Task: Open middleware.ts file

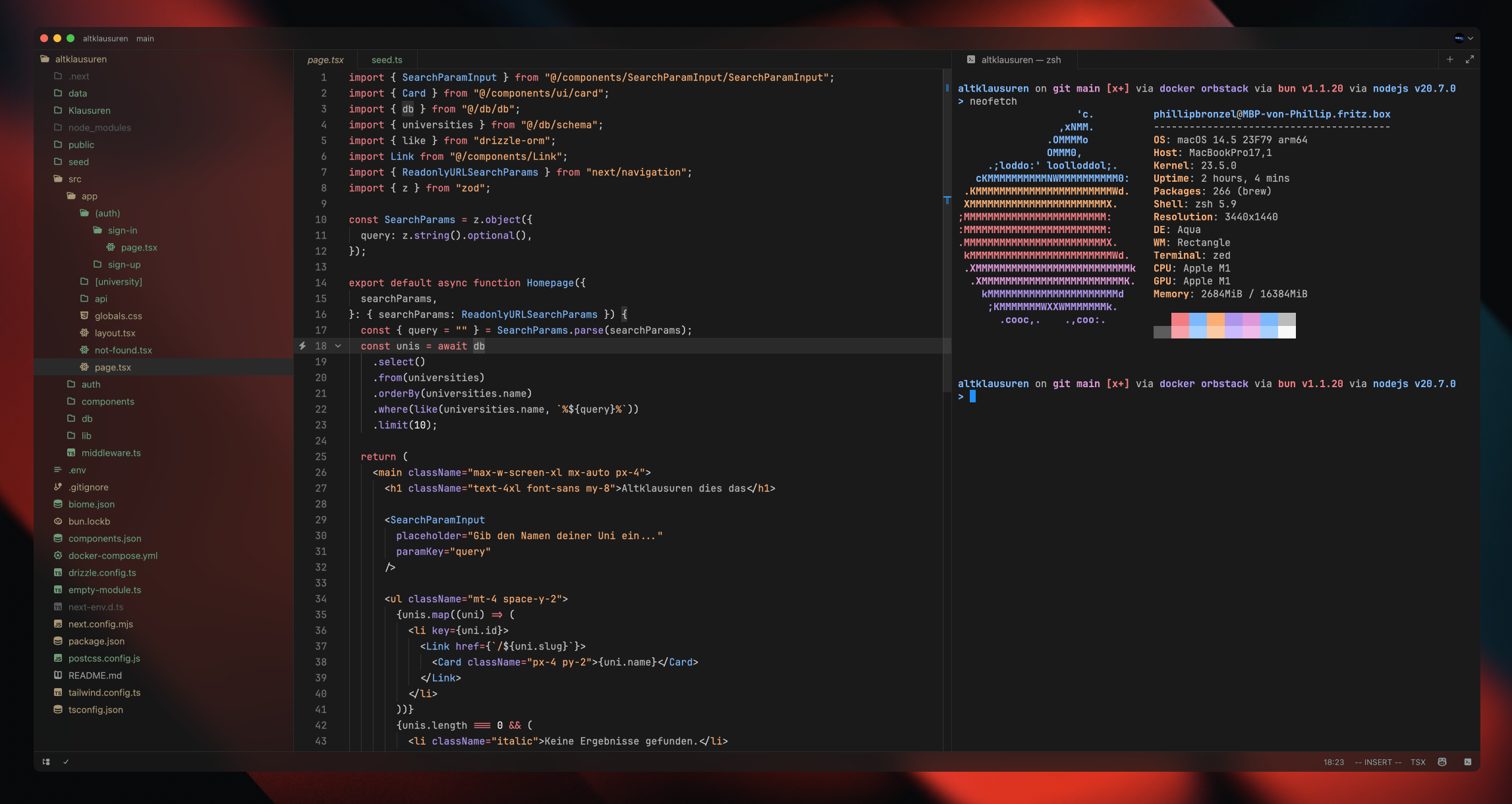Action: pyautogui.click(x=163, y=452)
